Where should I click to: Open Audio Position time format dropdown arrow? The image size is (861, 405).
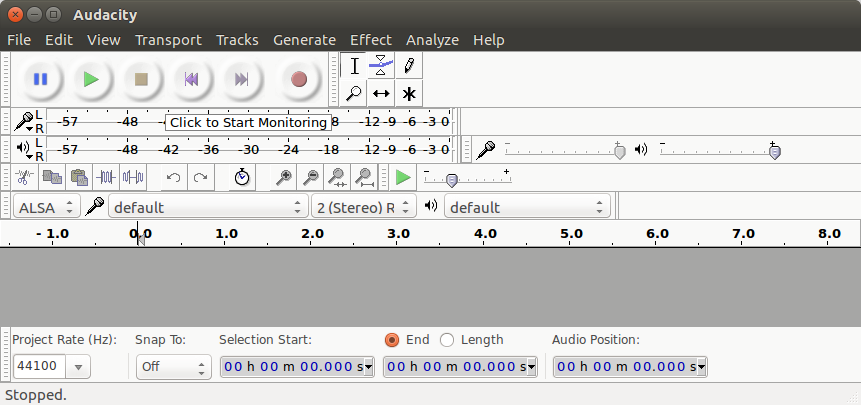[x=702, y=367]
